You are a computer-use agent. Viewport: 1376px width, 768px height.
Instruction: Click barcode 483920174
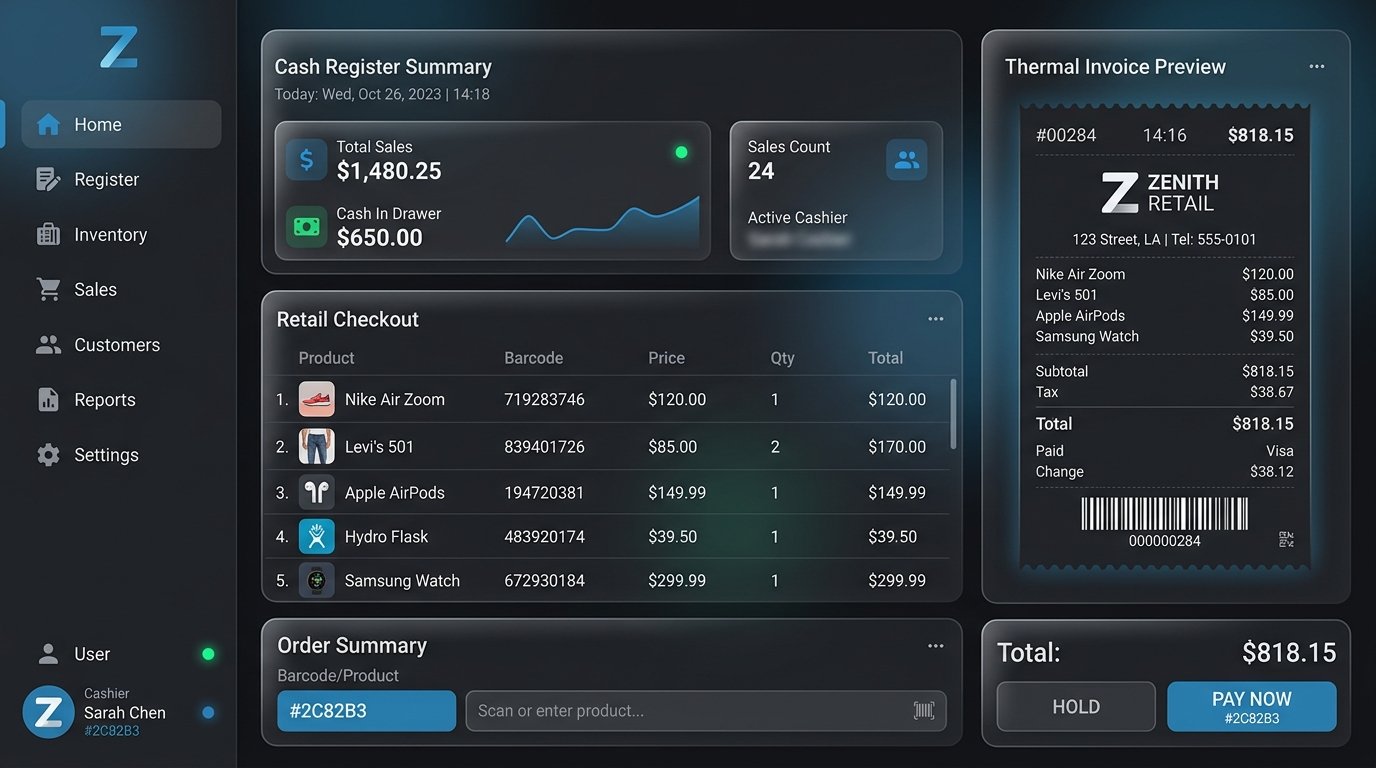coord(544,536)
